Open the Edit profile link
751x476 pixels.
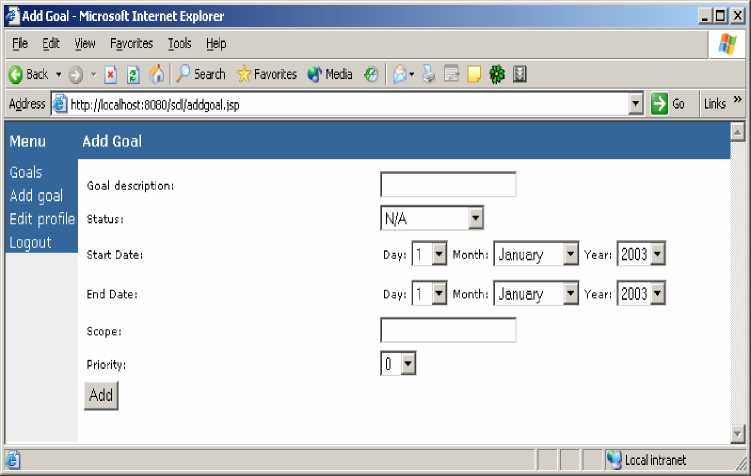(x=42, y=219)
